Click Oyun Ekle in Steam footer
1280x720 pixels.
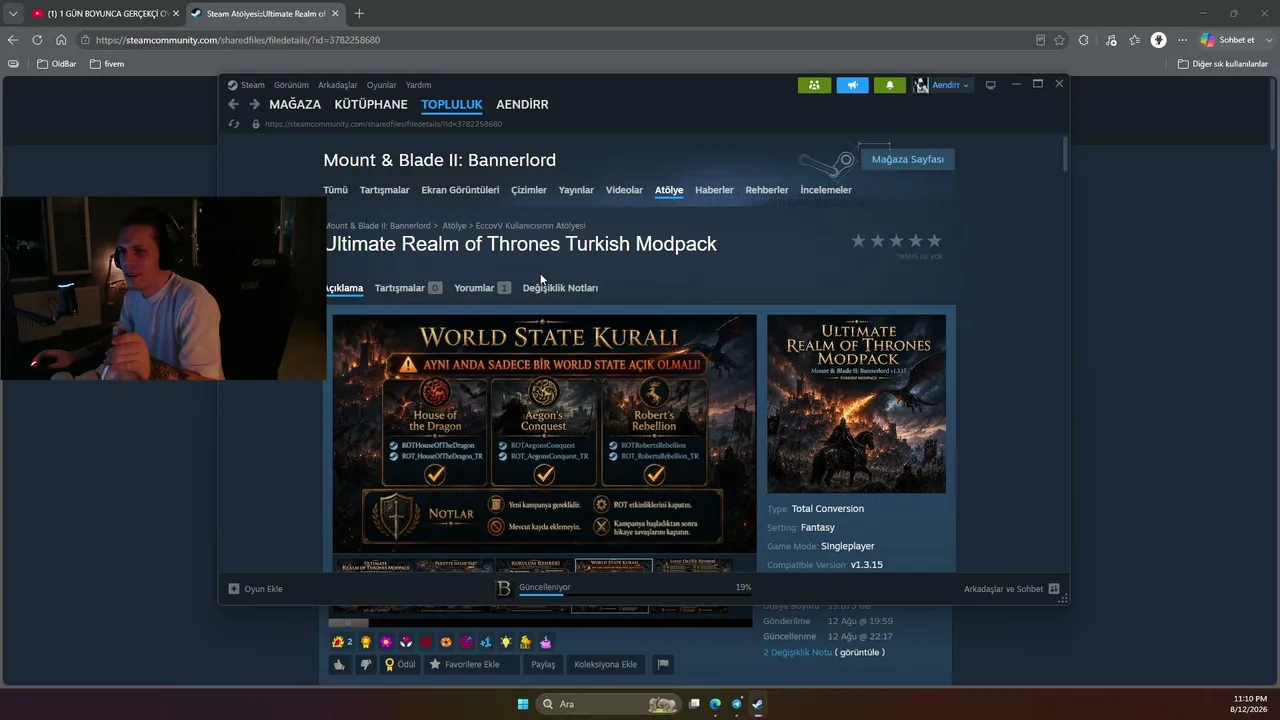(x=256, y=589)
